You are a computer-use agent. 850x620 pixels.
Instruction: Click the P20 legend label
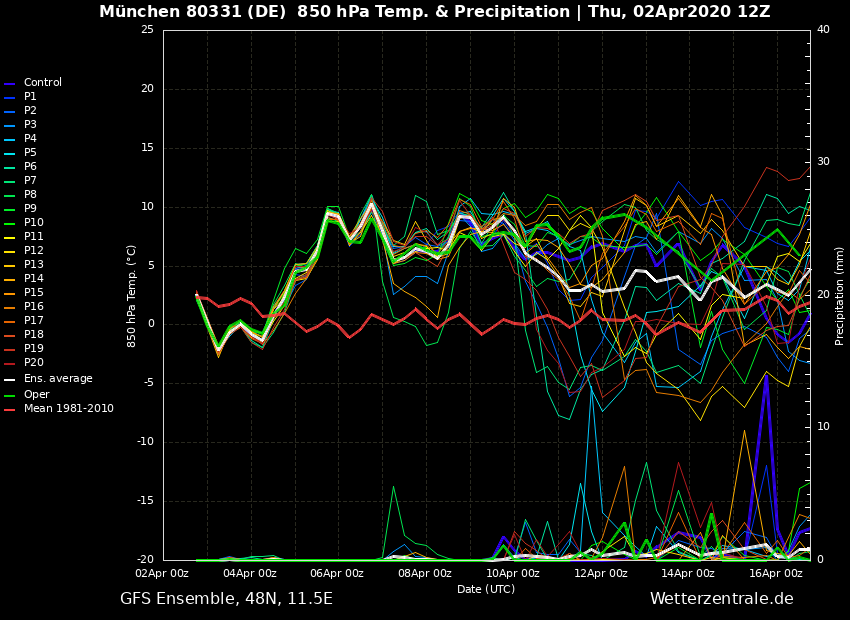coord(33,363)
